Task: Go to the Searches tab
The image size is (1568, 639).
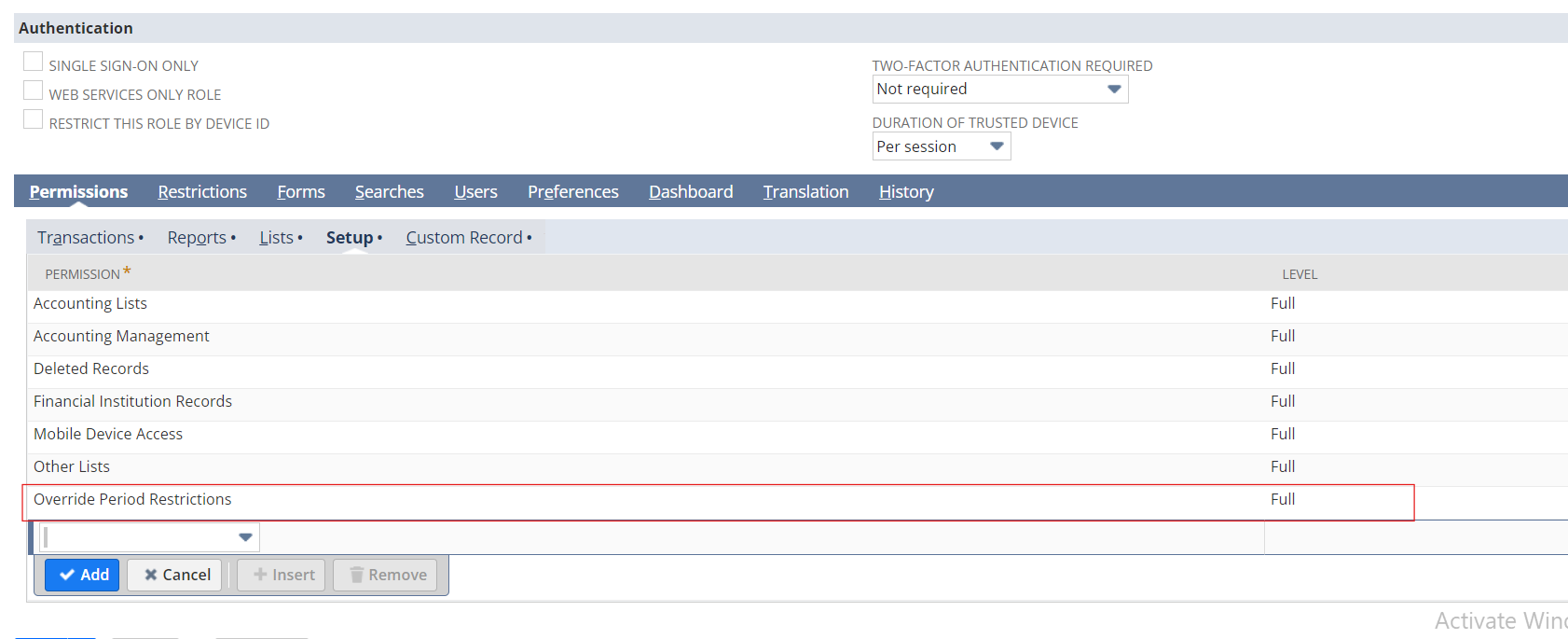Action: (389, 192)
